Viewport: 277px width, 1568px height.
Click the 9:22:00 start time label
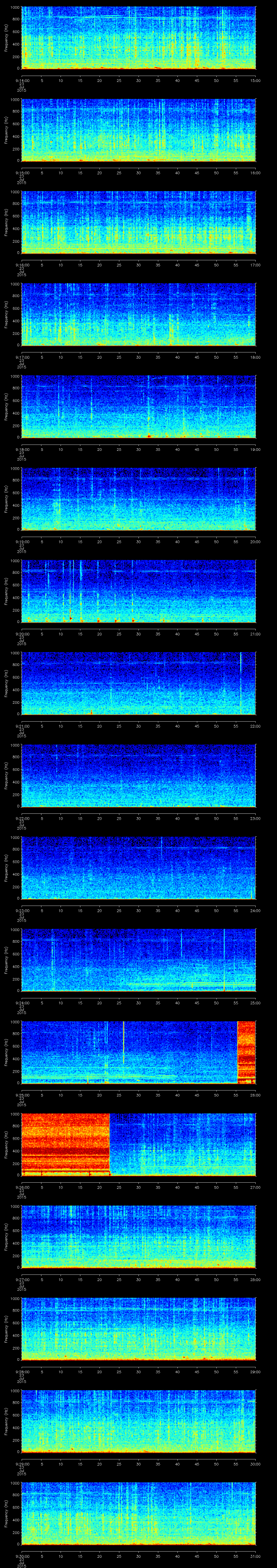[x=22, y=818]
